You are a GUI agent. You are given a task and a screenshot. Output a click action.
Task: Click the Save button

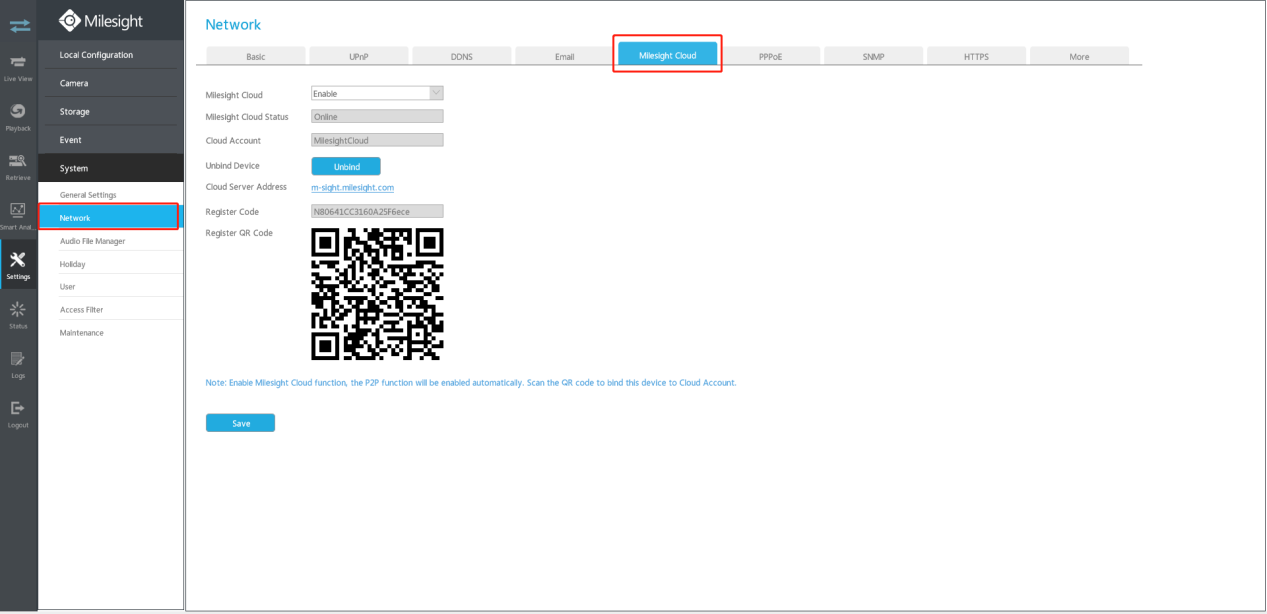240,423
